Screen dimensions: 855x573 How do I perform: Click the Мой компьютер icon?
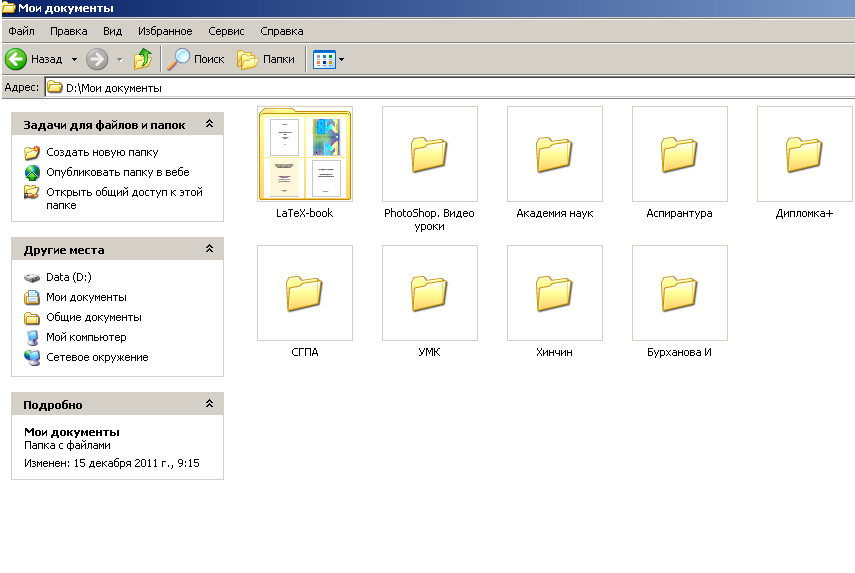click(32, 337)
